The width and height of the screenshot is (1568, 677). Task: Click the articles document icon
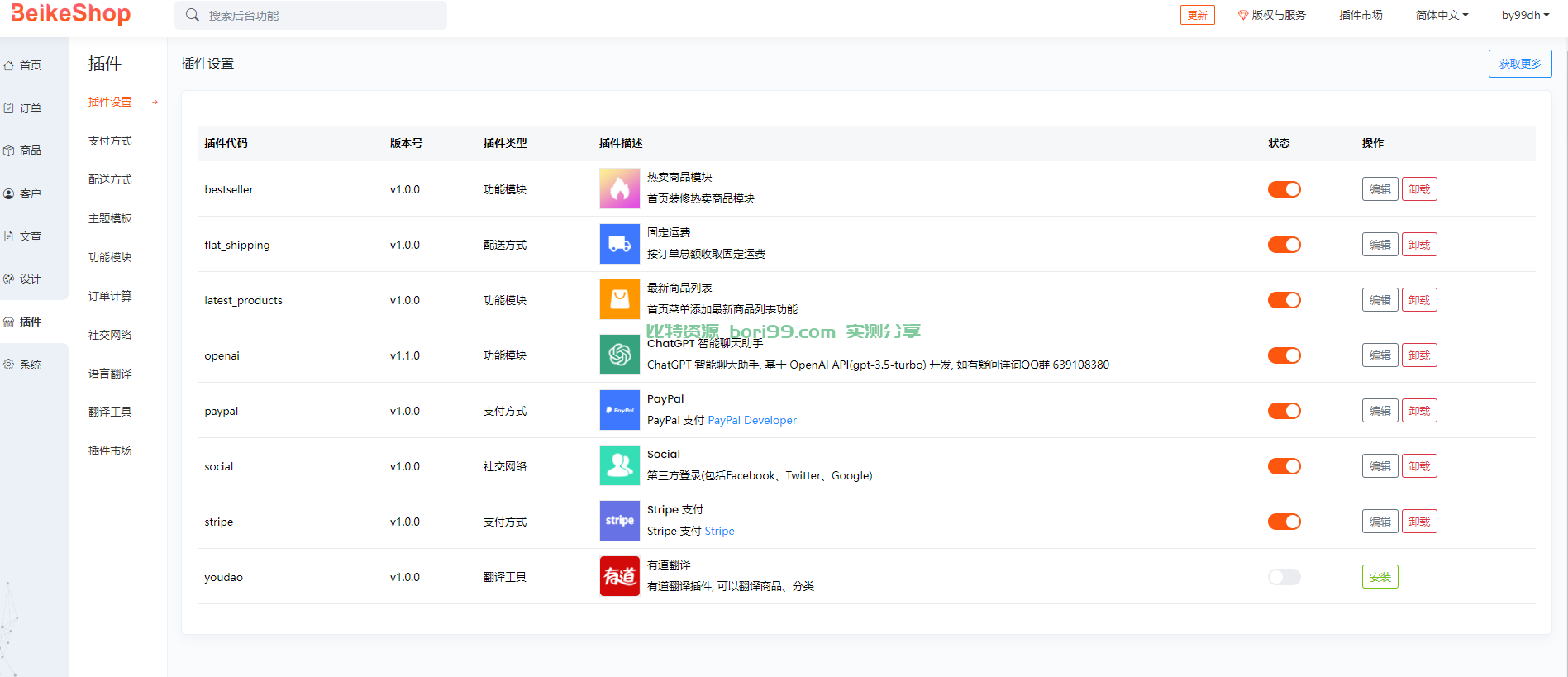(9, 236)
